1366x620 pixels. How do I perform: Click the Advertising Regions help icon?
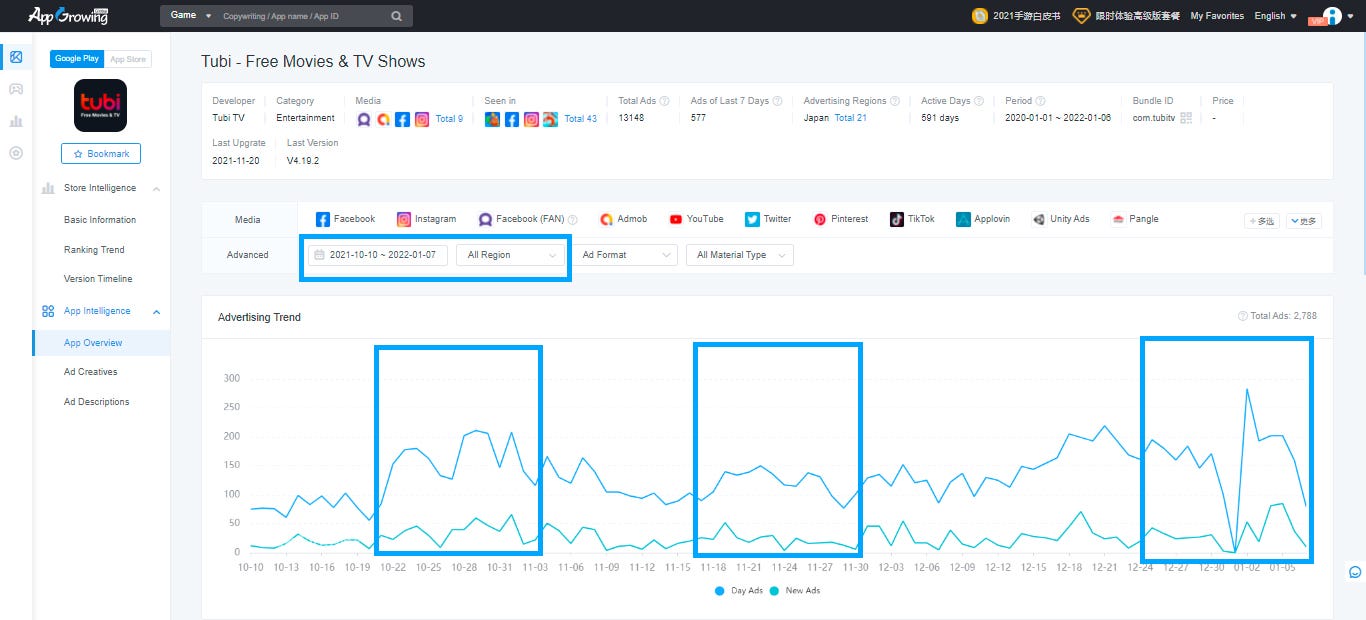(895, 101)
